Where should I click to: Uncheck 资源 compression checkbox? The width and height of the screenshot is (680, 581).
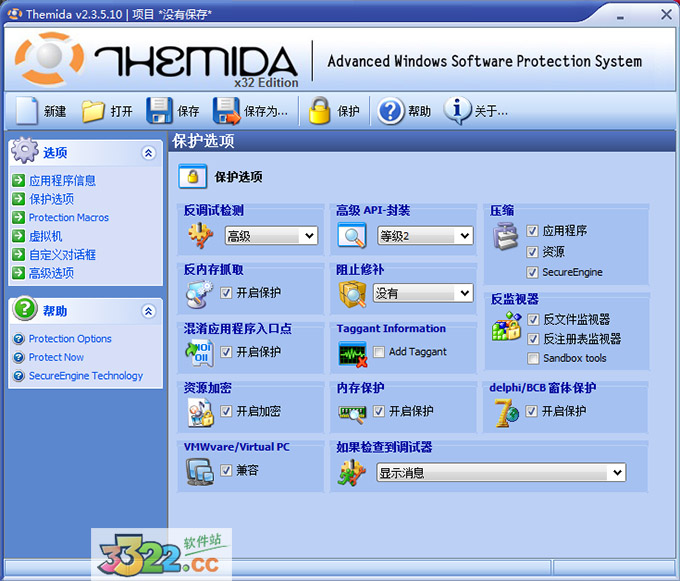(x=532, y=251)
